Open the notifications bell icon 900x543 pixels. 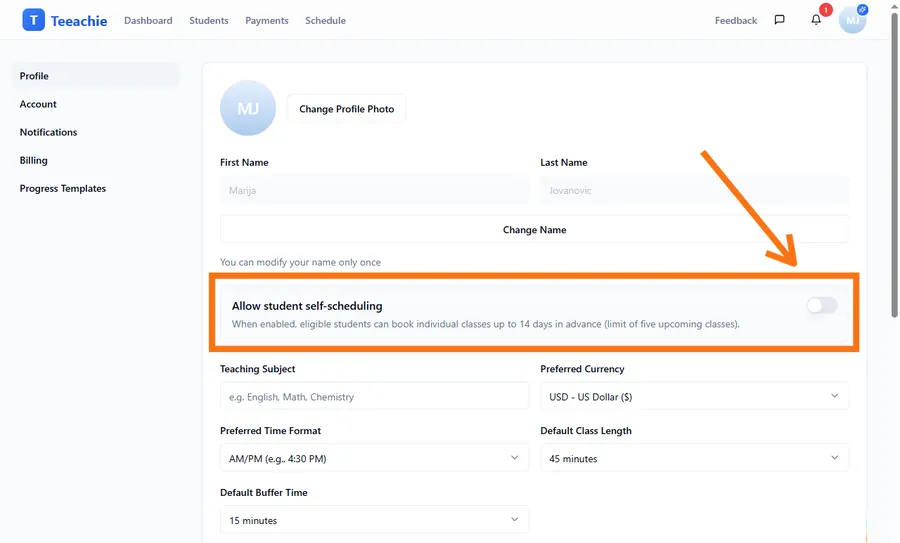click(x=816, y=20)
